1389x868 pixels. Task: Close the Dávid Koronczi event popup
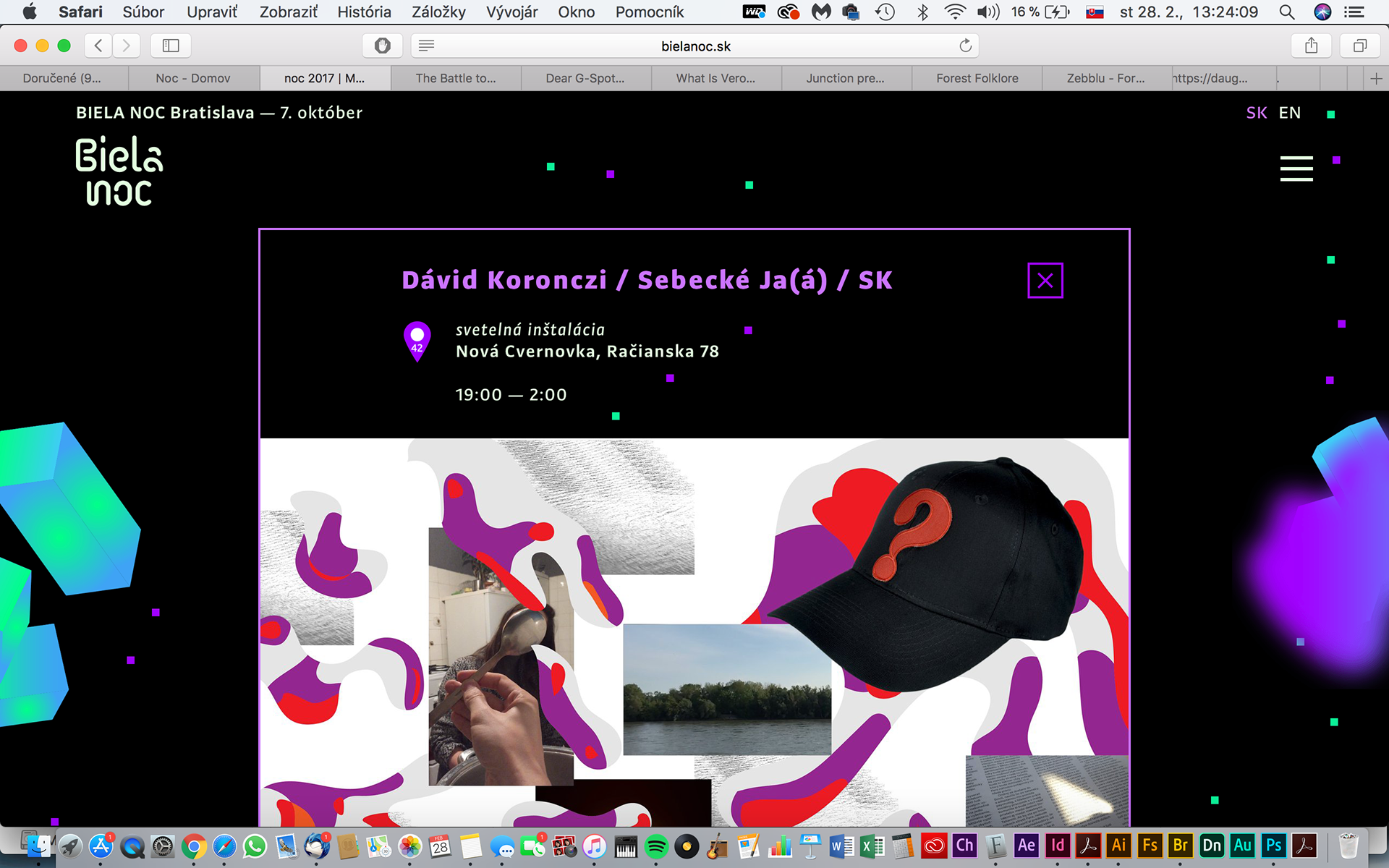click(1045, 281)
